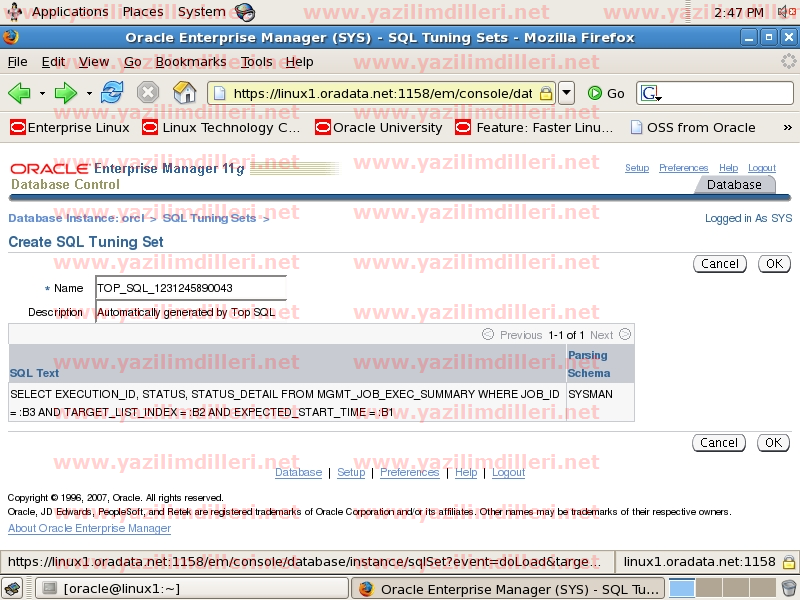Go to the Home page icon
This screenshot has width=800, height=600.
[185, 93]
